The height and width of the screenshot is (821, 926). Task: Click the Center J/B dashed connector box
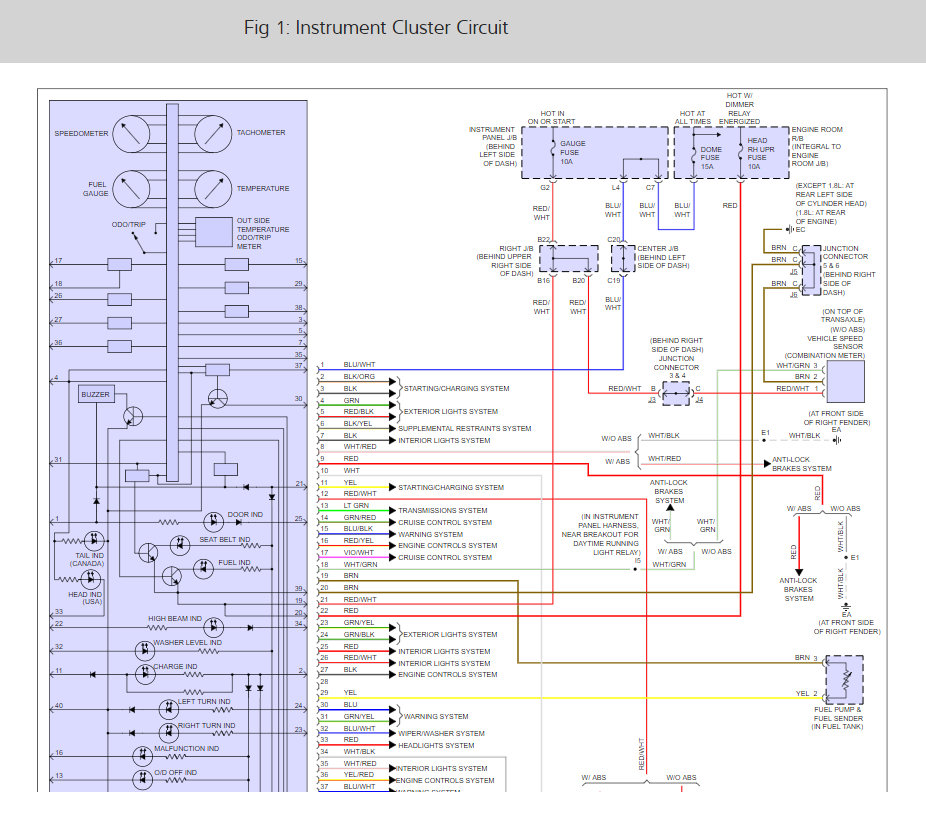pyautogui.click(x=623, y=259)
